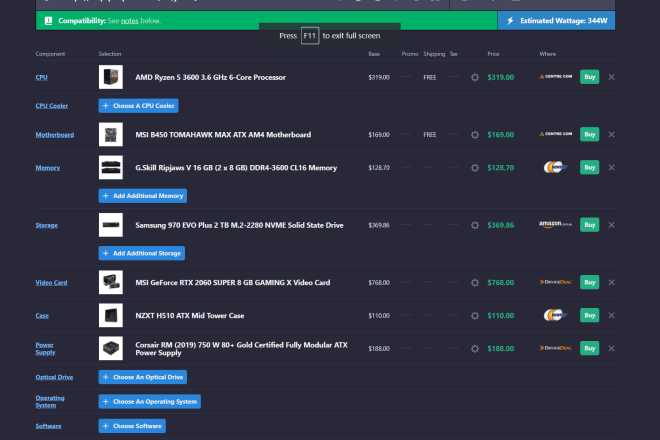Image resolution: width=660 pixels, height=440 pixels.
Task: Buy the G.Skill Ripjaws V memory
Action: [589, 167]
